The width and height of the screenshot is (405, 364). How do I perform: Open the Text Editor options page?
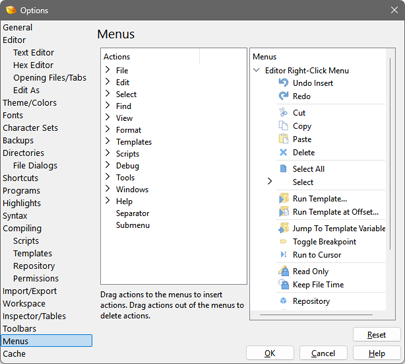tap(33, 52)
